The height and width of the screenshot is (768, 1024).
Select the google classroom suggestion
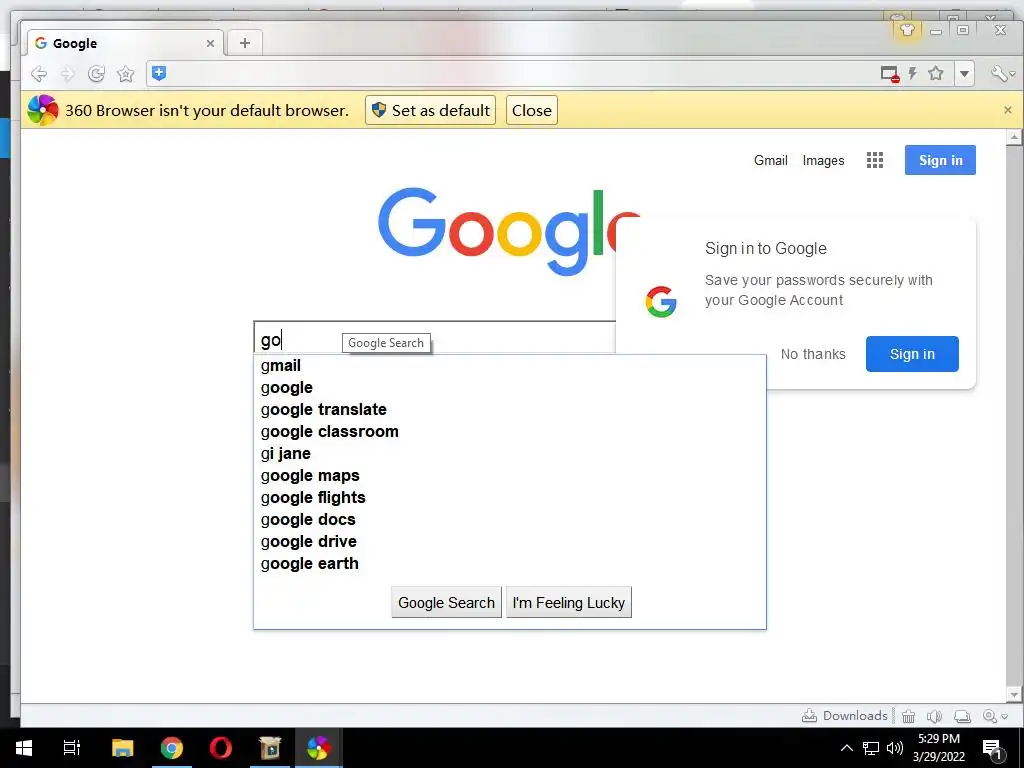coord(509,432)
